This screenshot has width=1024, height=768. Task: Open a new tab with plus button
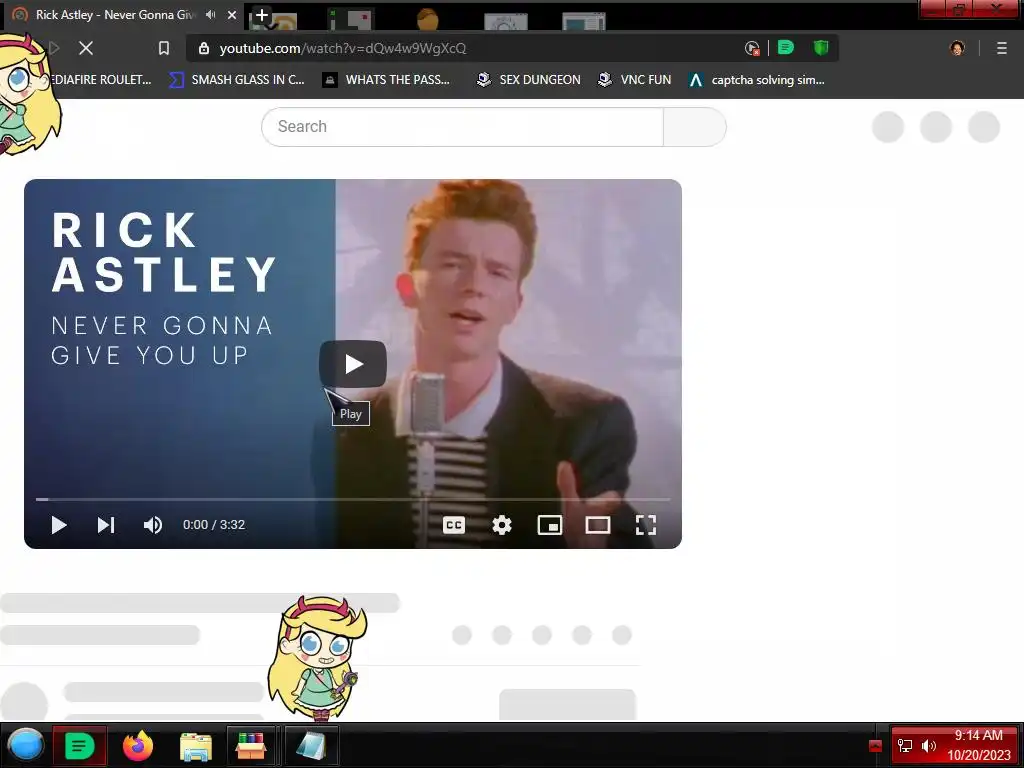[262, 14]
